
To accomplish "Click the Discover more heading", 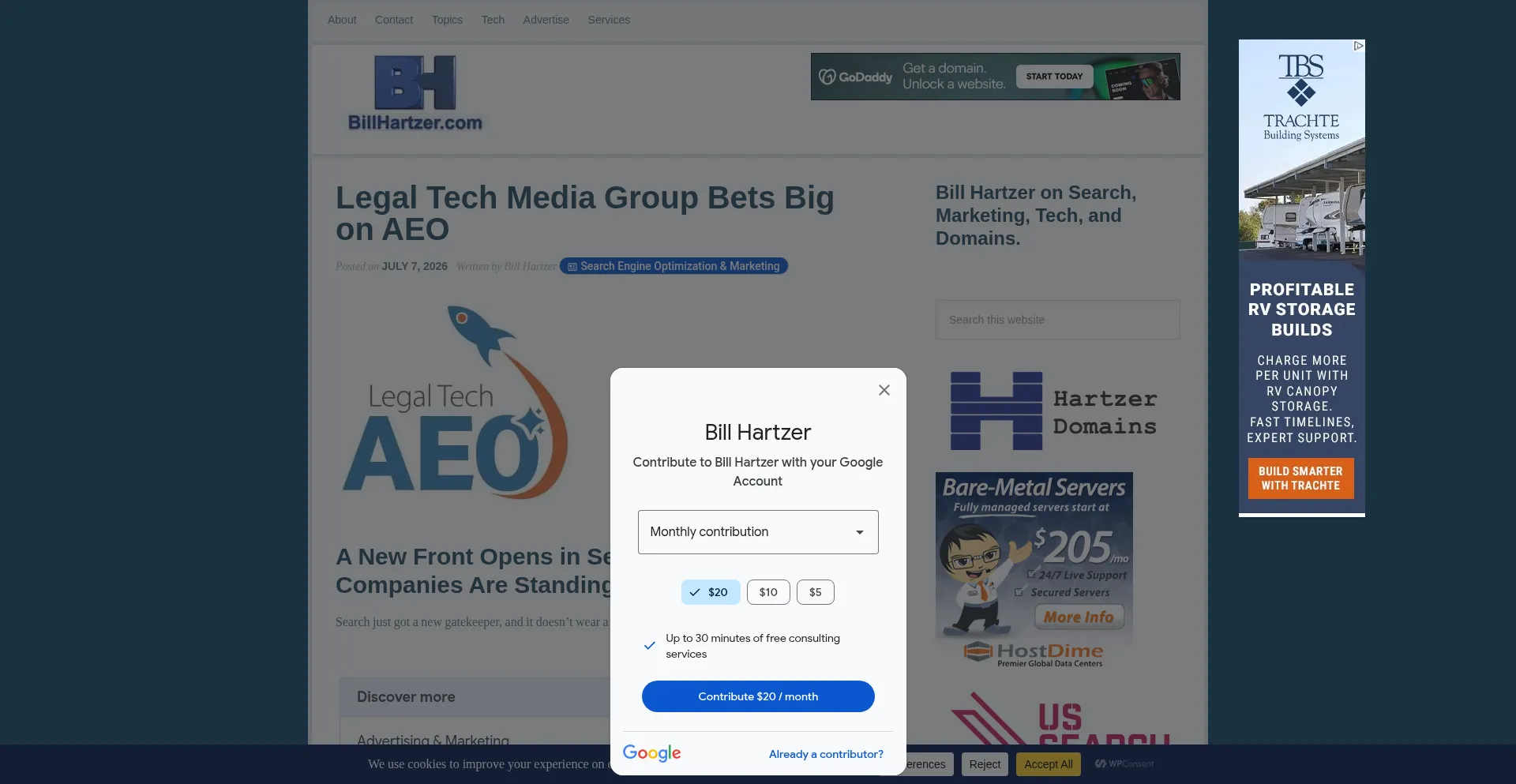I will click(406, 697).
